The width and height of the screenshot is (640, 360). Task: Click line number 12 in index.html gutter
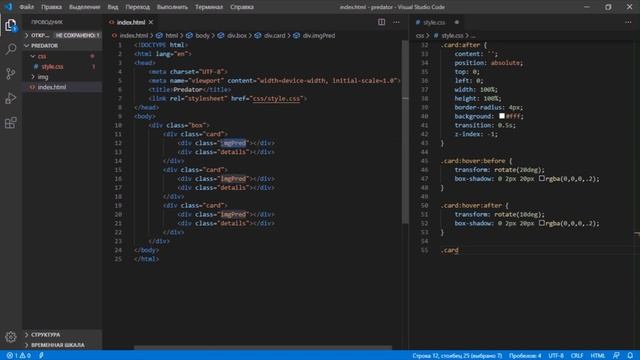pyautogui.click(x=118, y=143)
